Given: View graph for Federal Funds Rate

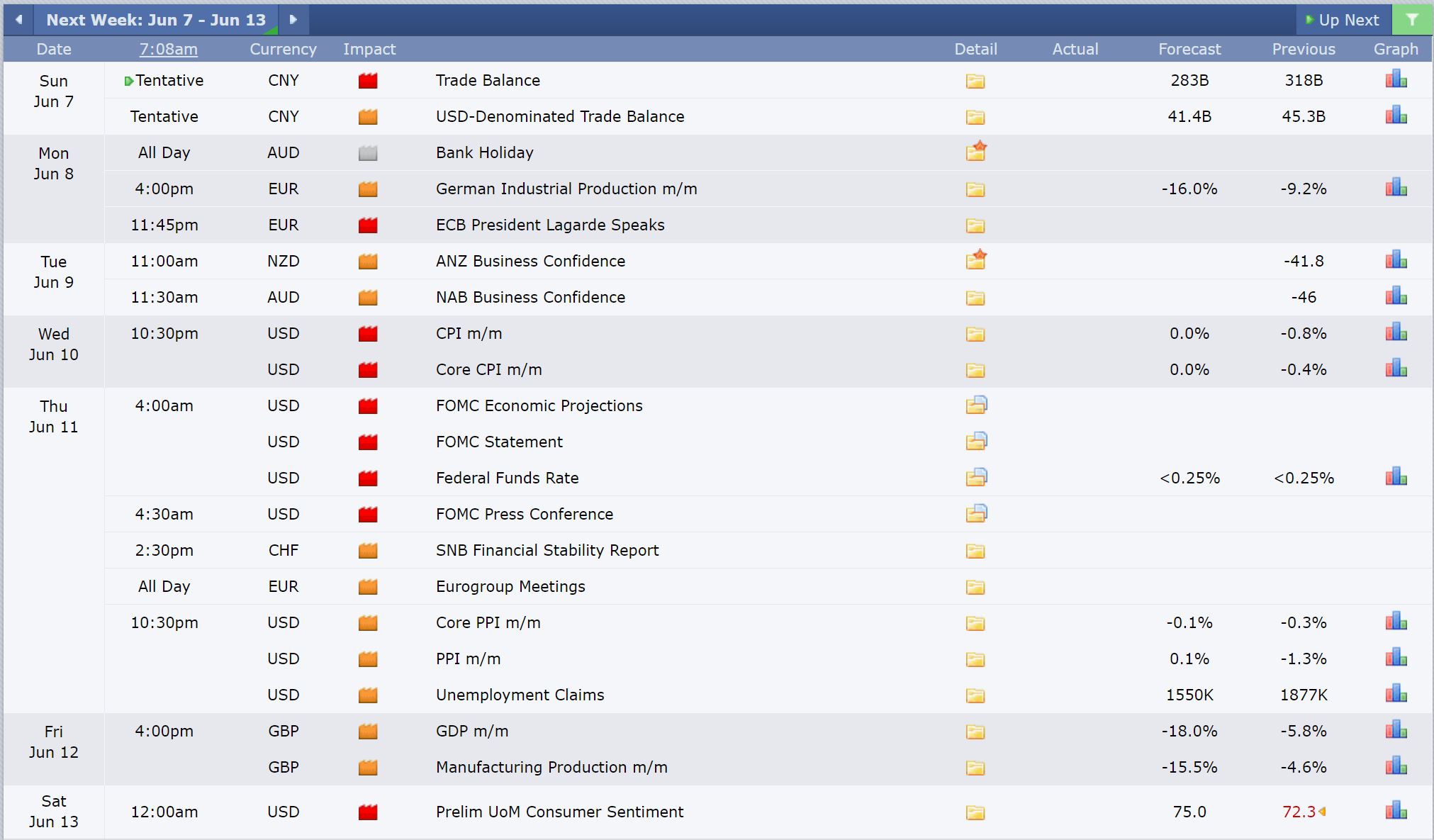Looking at the screenshot, I should pos(1396,476).
